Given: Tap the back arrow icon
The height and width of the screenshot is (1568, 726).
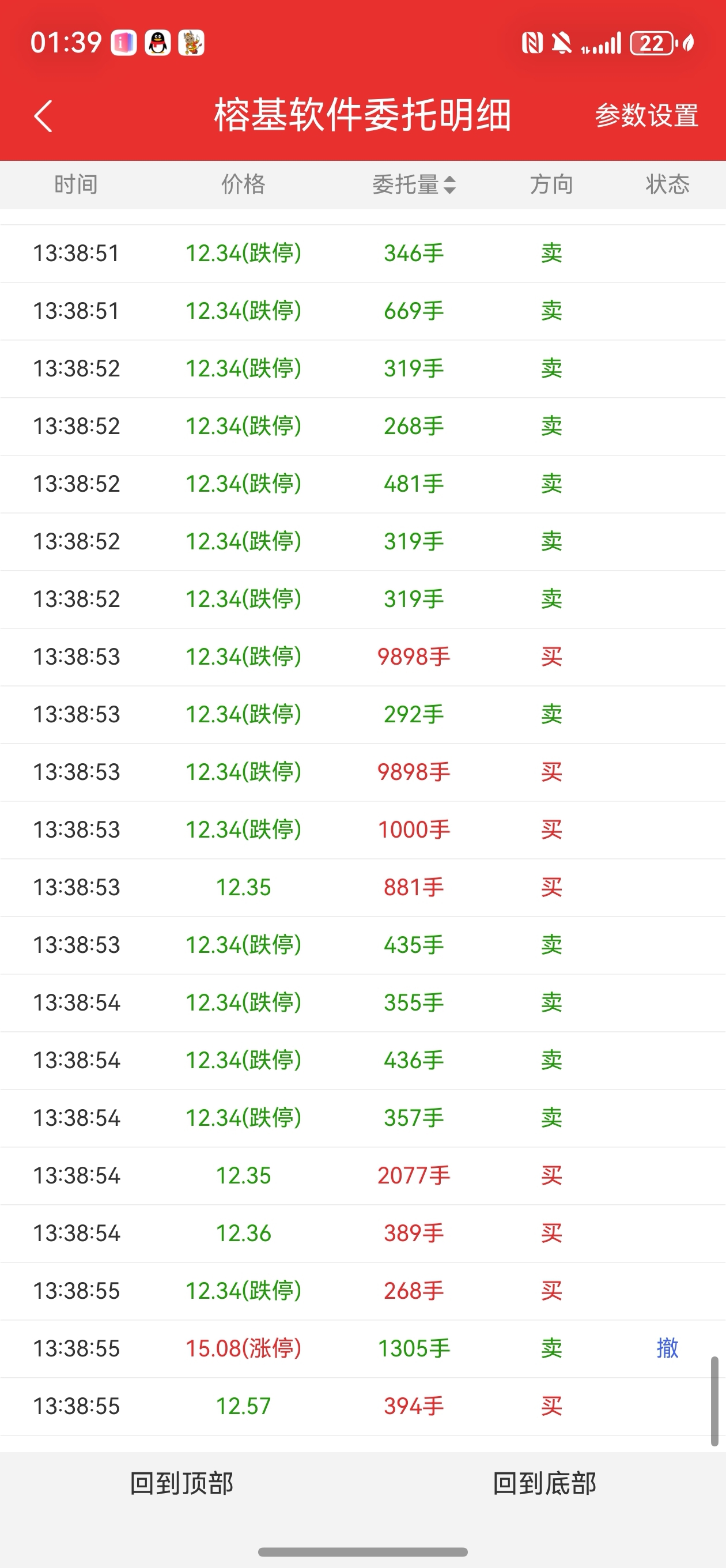Looking at the screenshot, I should click(43, 116).
